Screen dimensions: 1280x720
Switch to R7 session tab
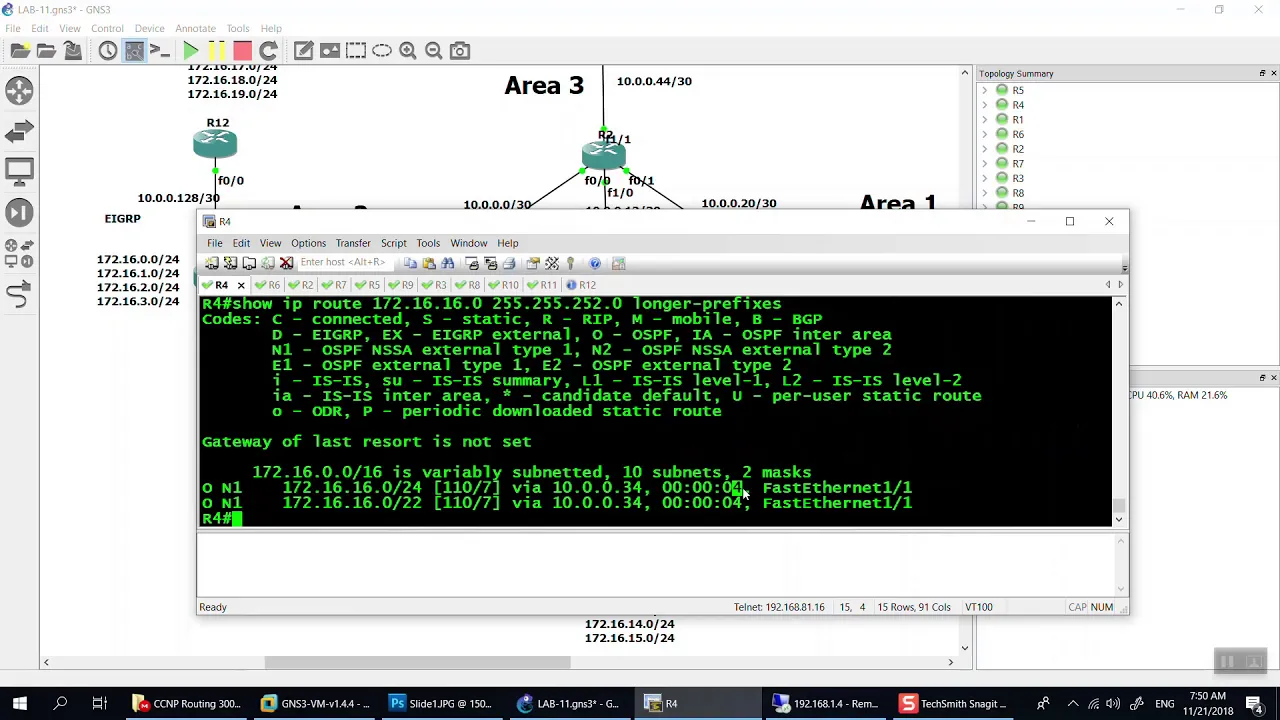334,285
